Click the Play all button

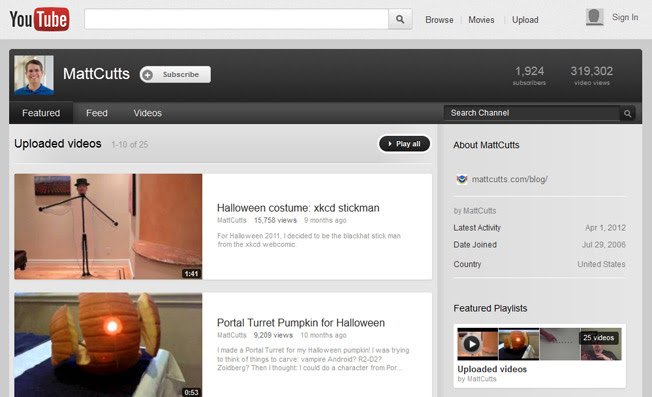point(404,144)
